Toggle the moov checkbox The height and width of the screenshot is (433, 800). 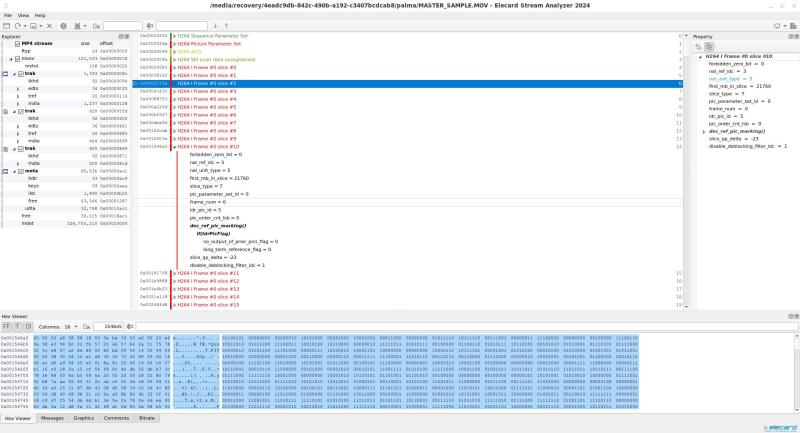pyautogui.click(x=17, y=59)
